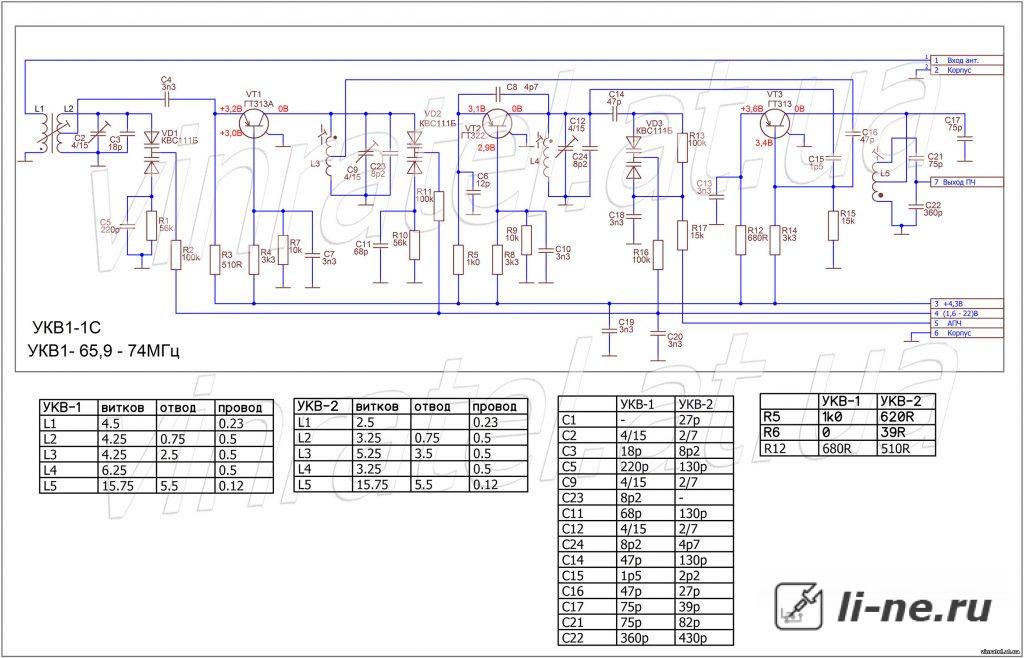Click the VT1 ГТ313А transistor symbol
The image size is (1024, 658).
(256, 121)
